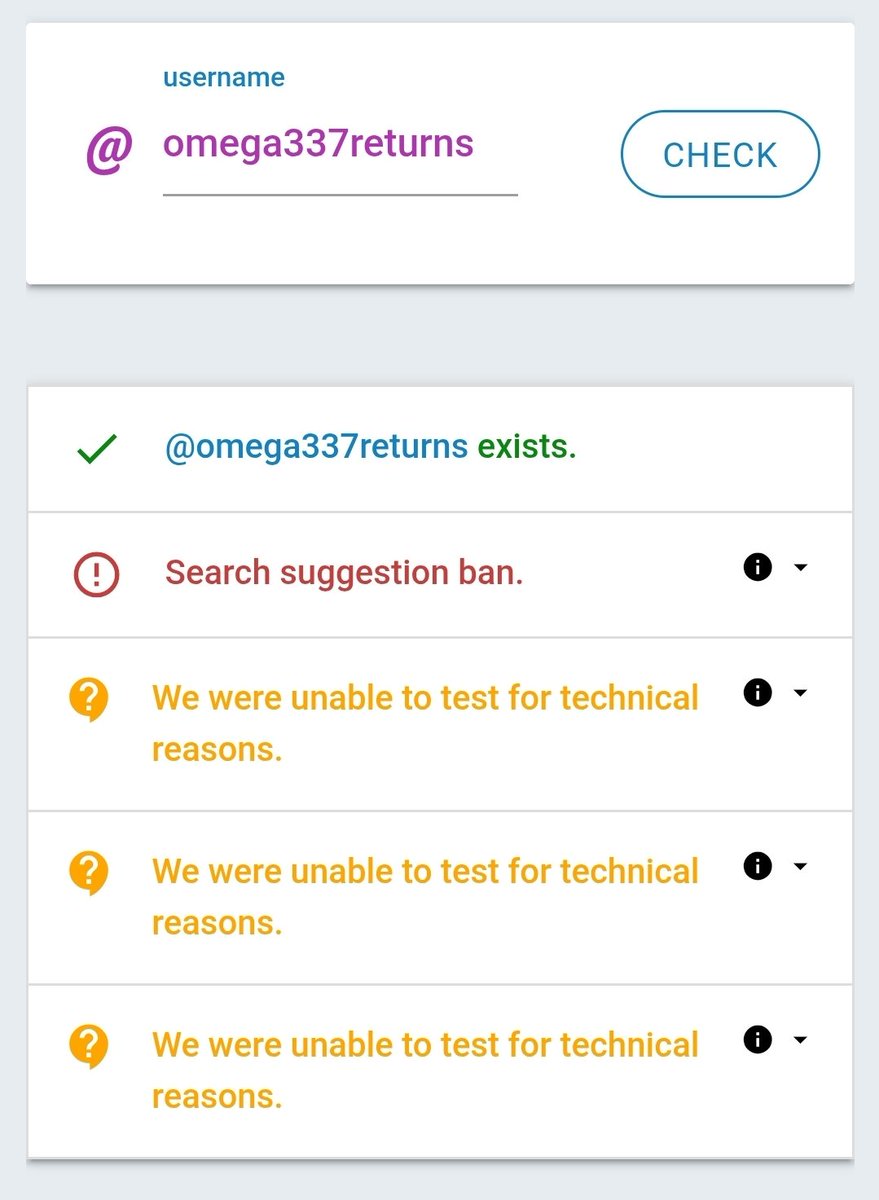
Task: Click the first orange question mark icon
Action: pyautogui.click(x=89, y=698)
